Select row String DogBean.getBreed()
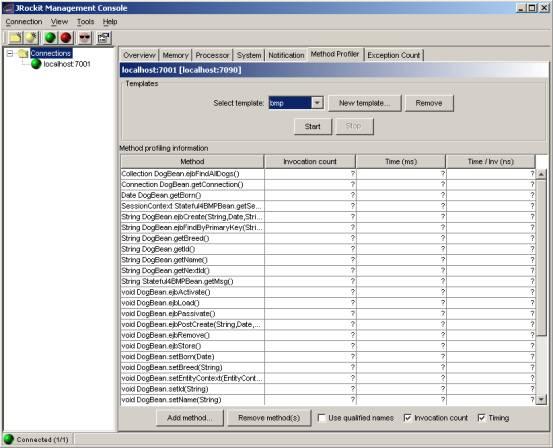Image resolution: width=553 pixels, height=448 pixels. tap(328, 238)
